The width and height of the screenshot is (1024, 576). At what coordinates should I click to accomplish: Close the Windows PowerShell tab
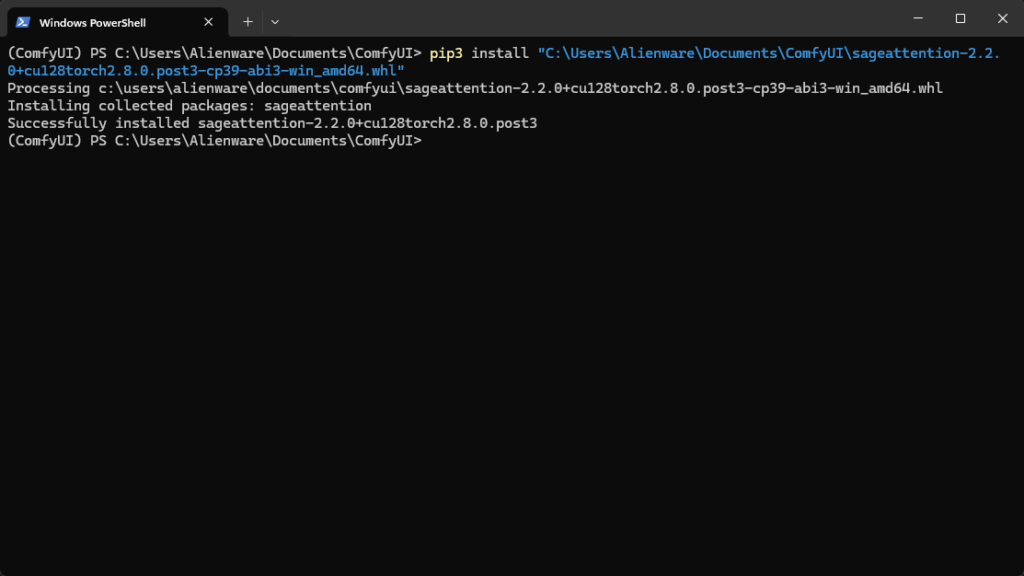(208, 22)
